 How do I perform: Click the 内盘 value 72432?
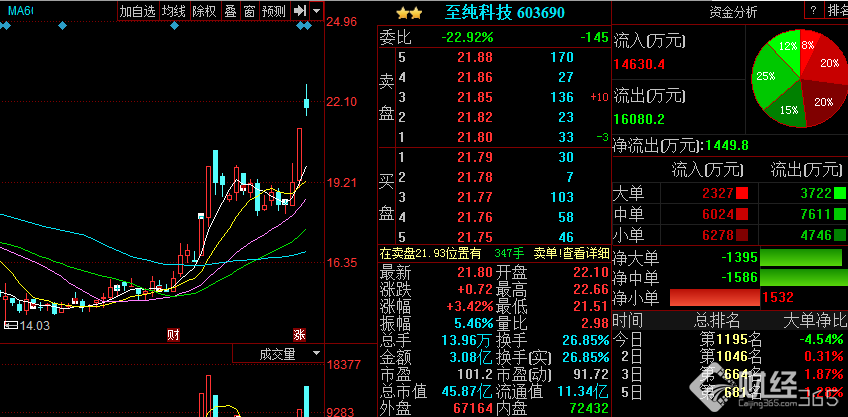[587, 408]
